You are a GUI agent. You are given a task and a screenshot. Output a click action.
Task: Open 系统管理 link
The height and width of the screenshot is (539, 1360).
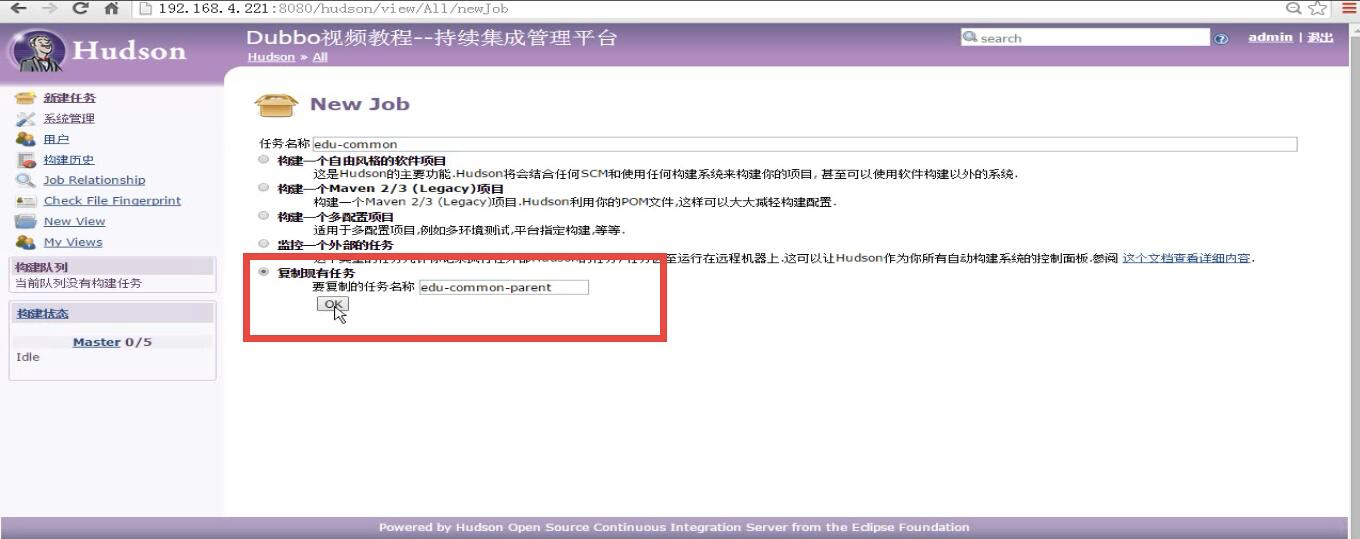point(69,119)
